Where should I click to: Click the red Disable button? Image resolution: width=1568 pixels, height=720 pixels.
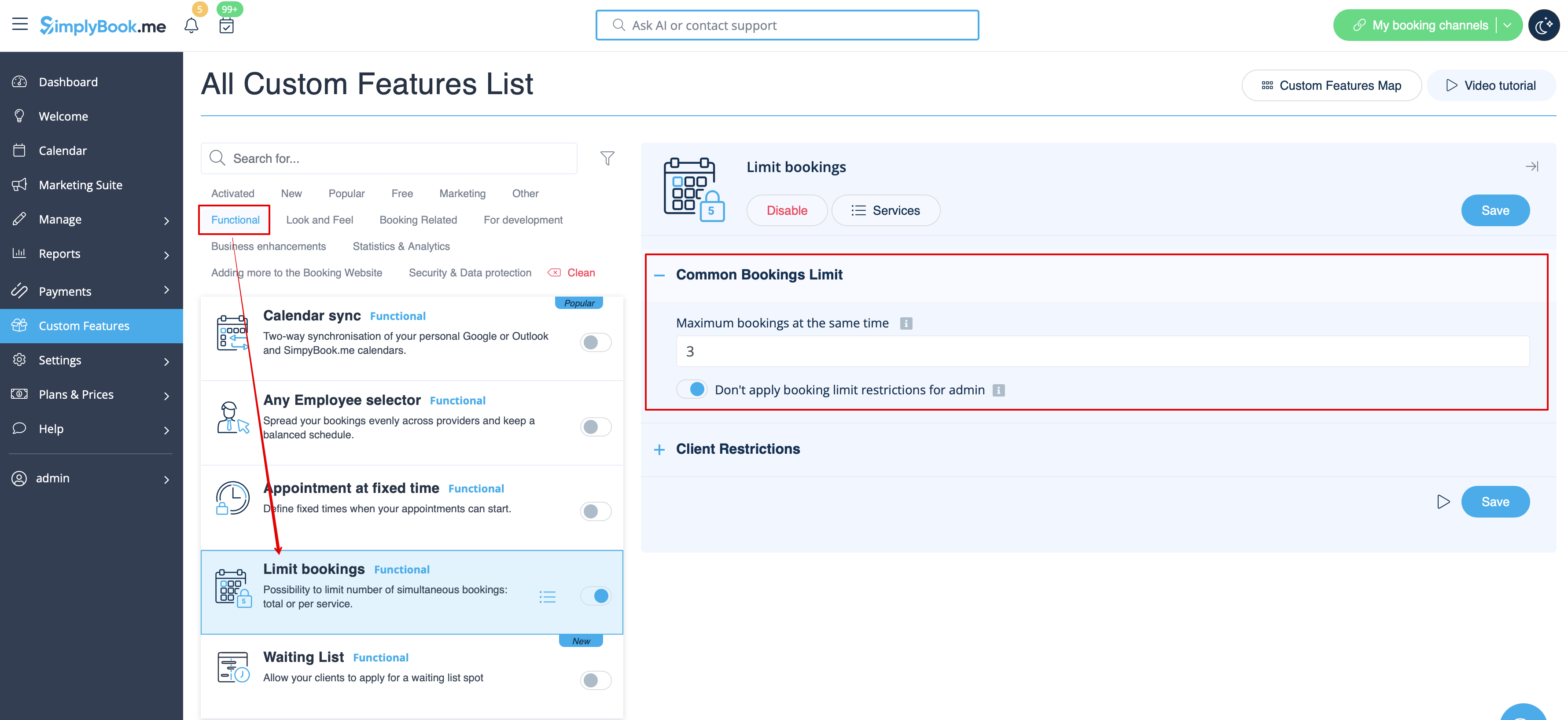(x=787, y=210)
